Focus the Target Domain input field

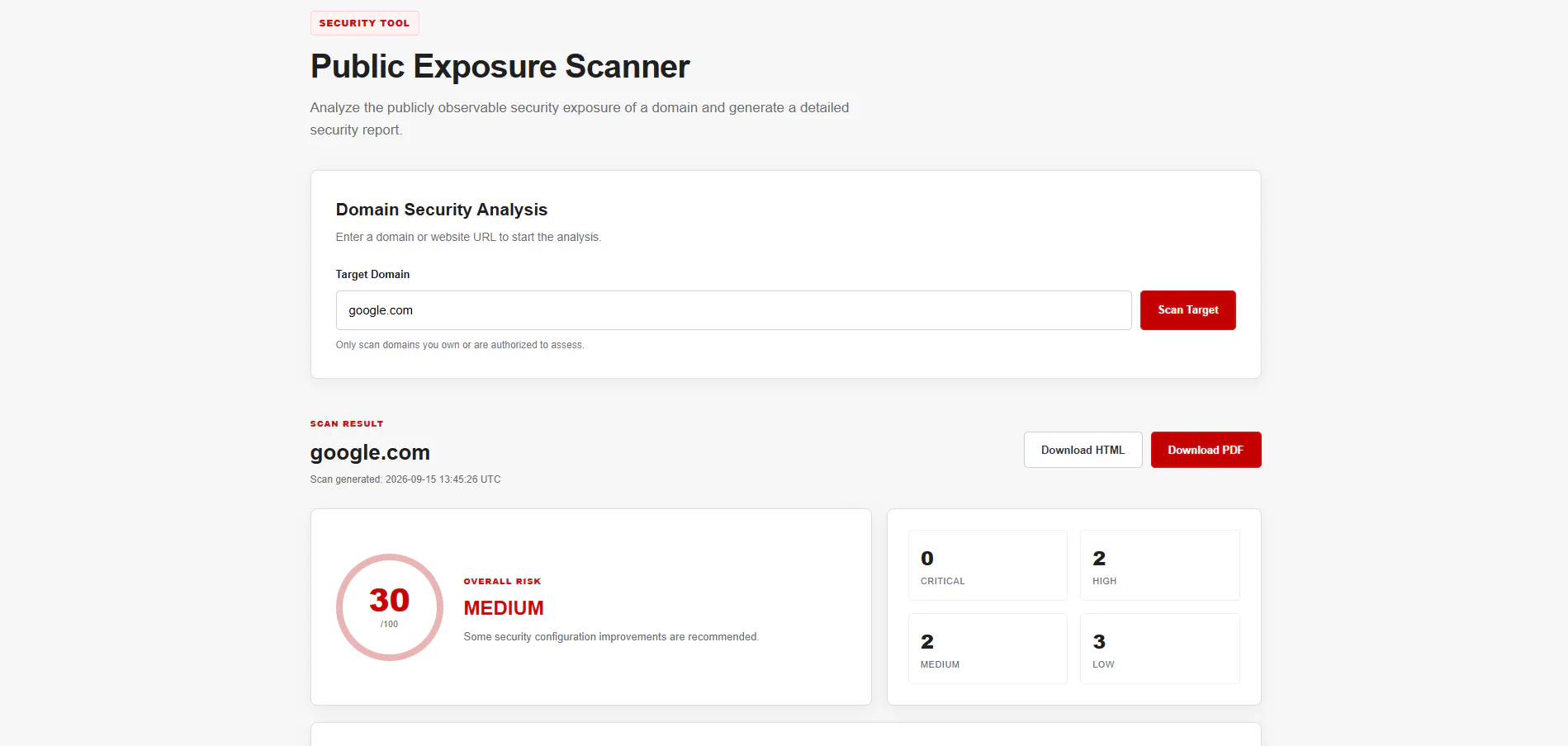(733, 310)
